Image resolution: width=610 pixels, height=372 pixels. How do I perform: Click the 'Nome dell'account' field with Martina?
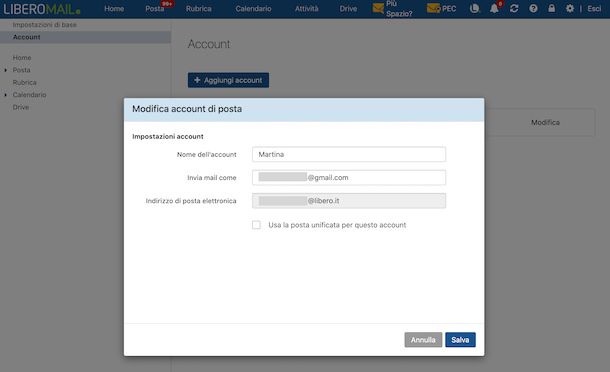(349, 154)
